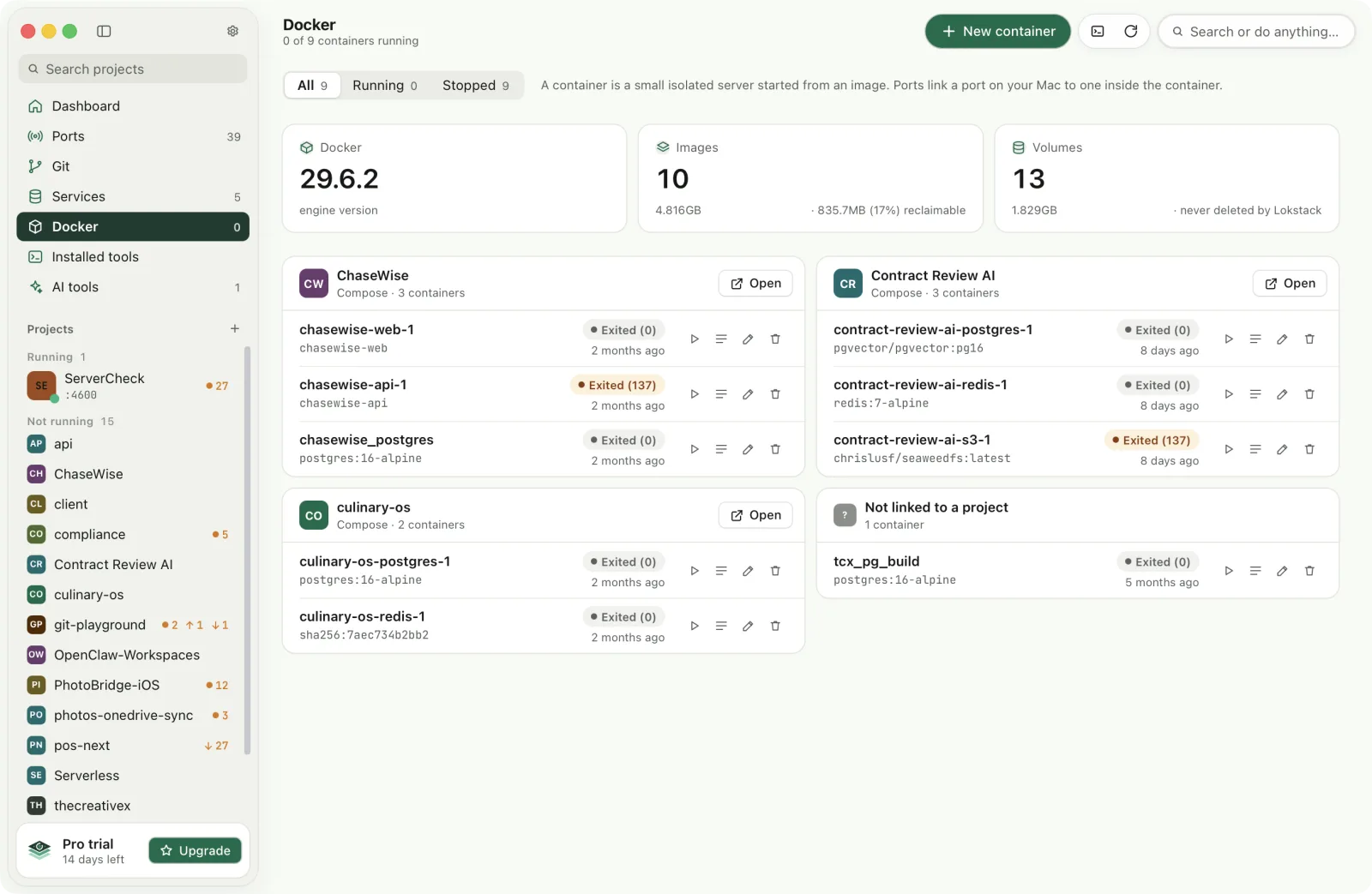Delete chasewise-web-1 container
The width and height of the screenshot is (1372, 894).
click(775, 339)
